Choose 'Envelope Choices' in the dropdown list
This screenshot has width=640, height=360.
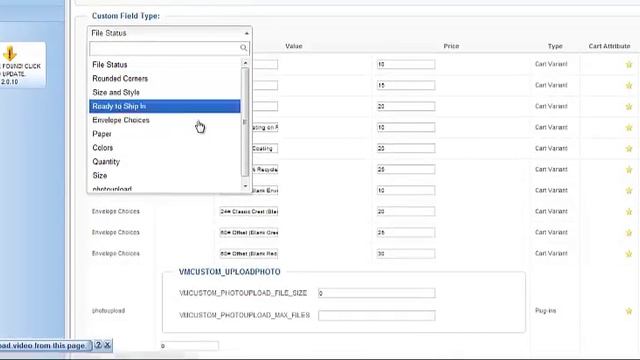(x=164, y=120)
